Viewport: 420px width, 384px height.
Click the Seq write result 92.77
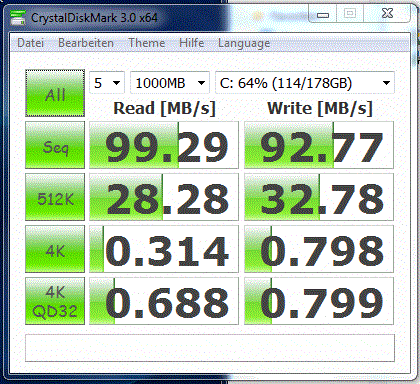[x=319, y=145]
